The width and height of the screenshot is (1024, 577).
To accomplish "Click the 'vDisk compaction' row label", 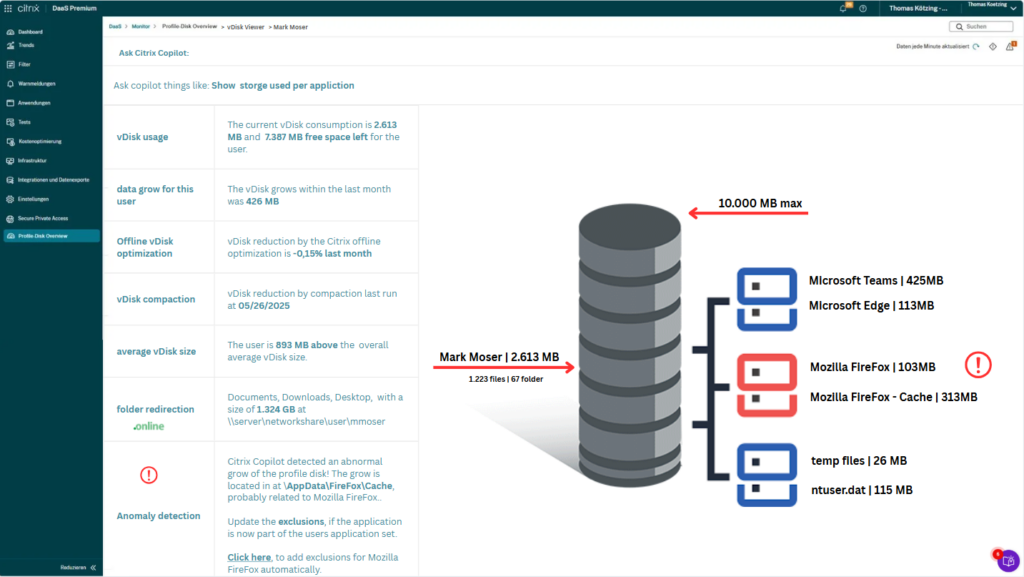I will [155, 299].
